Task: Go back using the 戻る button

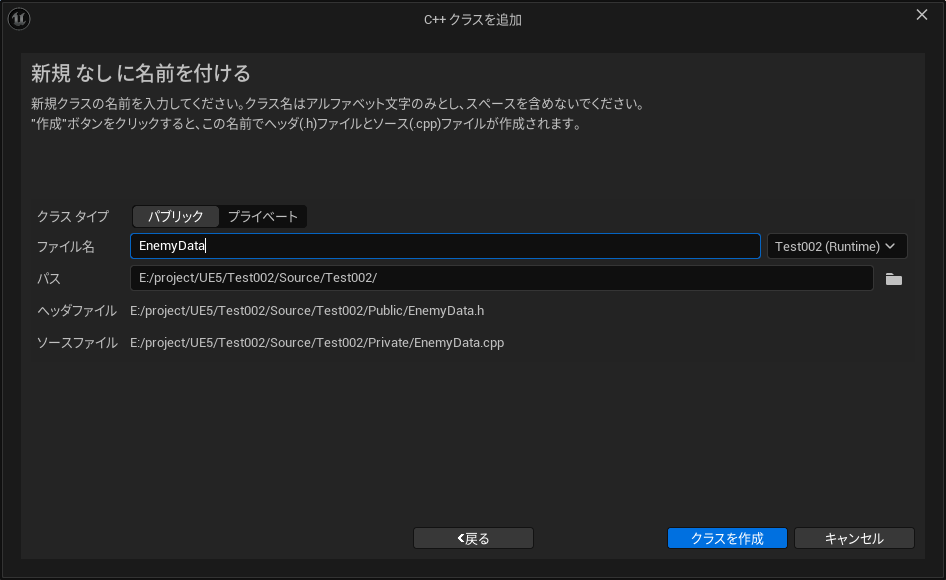Action: tap(473, 538)
